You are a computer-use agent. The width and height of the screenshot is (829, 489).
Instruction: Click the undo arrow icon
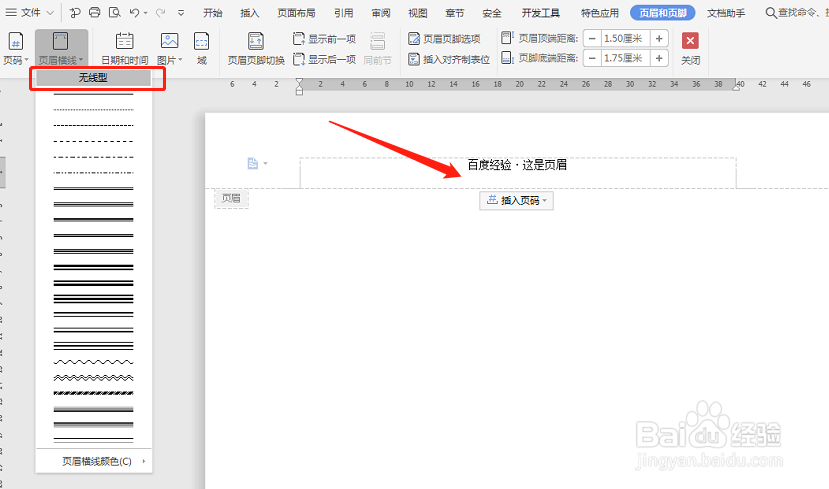[134, 12]
